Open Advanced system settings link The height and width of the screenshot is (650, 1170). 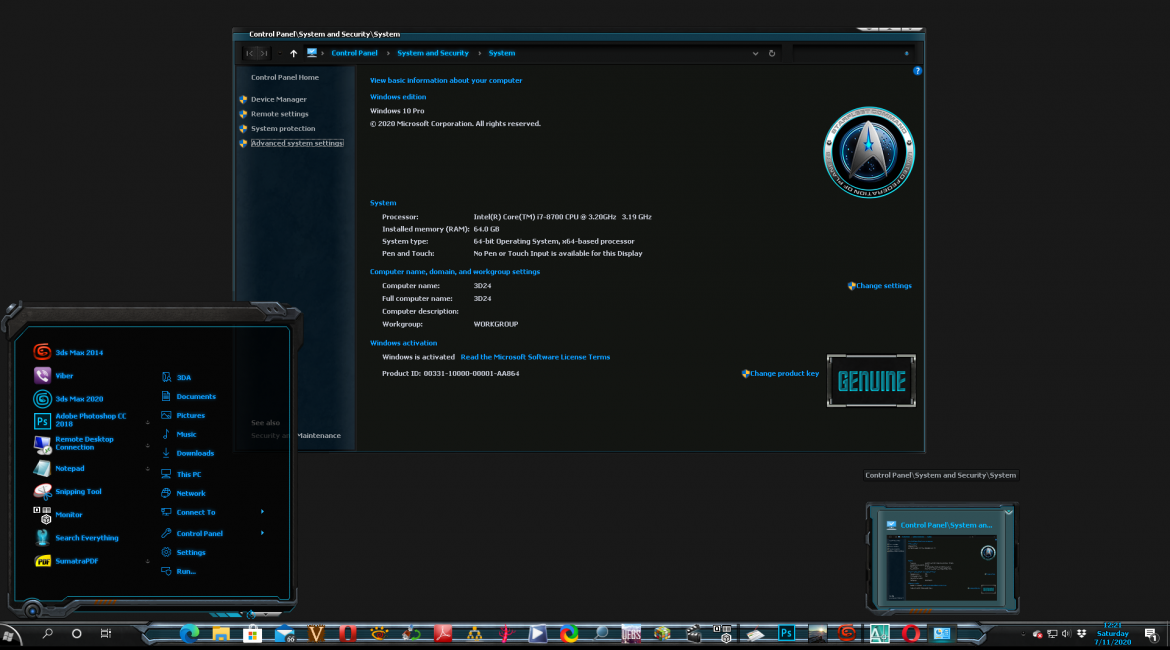(x=297, y=143)
